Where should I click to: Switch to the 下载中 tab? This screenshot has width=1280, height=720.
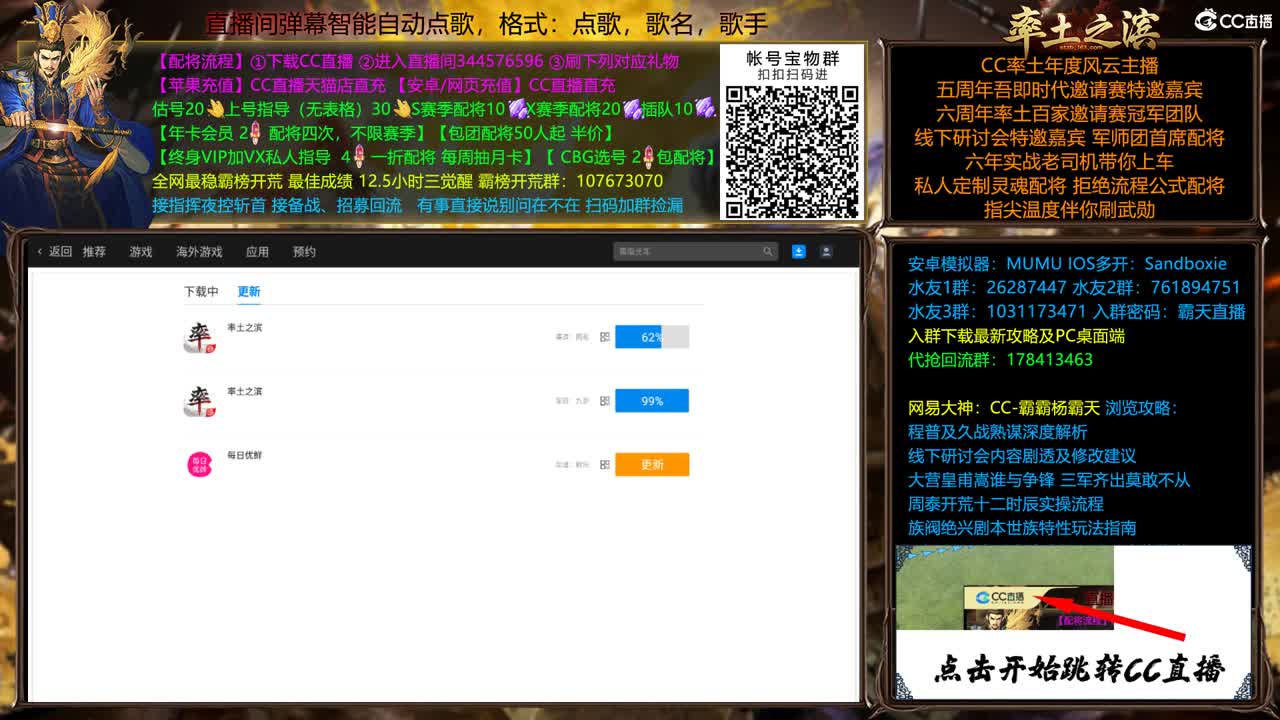[x=201, y=292]
